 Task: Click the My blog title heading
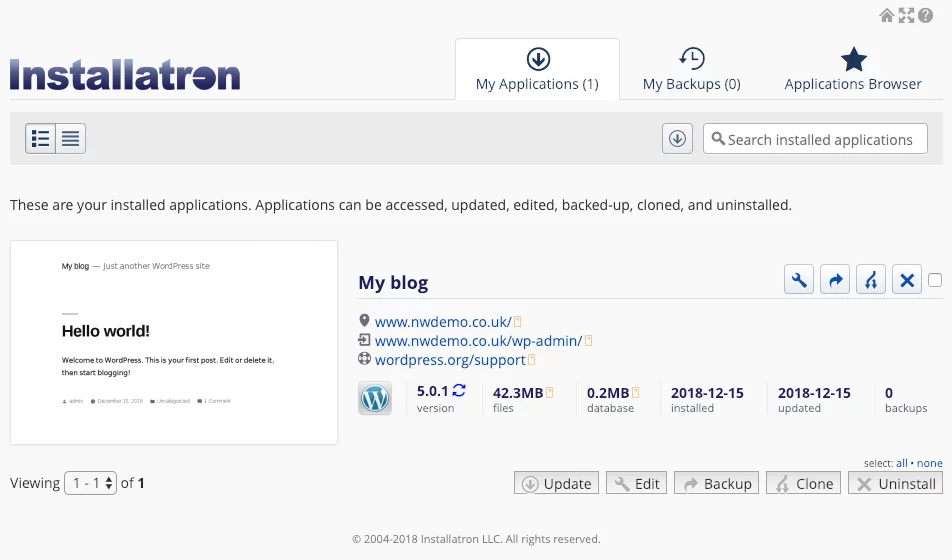tap(393, 282)
